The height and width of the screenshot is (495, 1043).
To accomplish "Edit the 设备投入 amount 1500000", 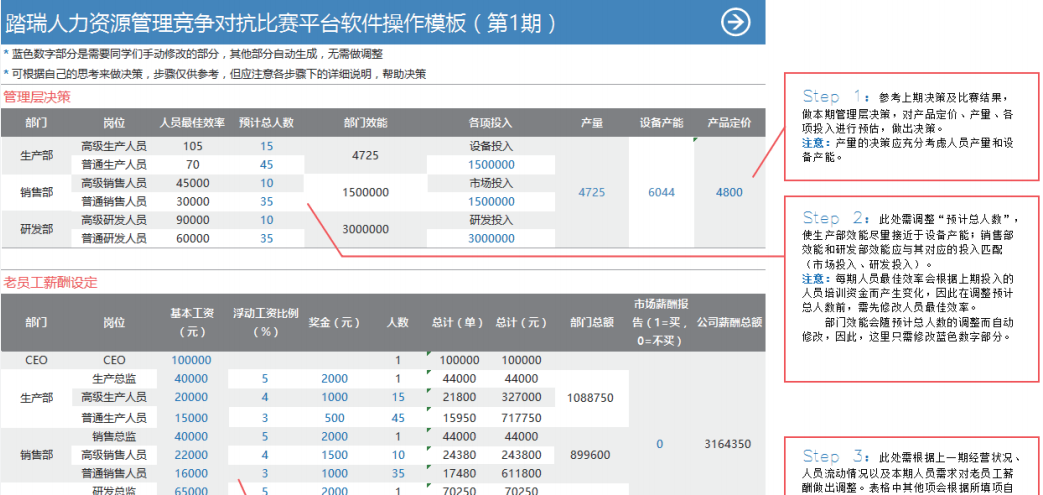I will pyautogui.click(x=491, y=165).
